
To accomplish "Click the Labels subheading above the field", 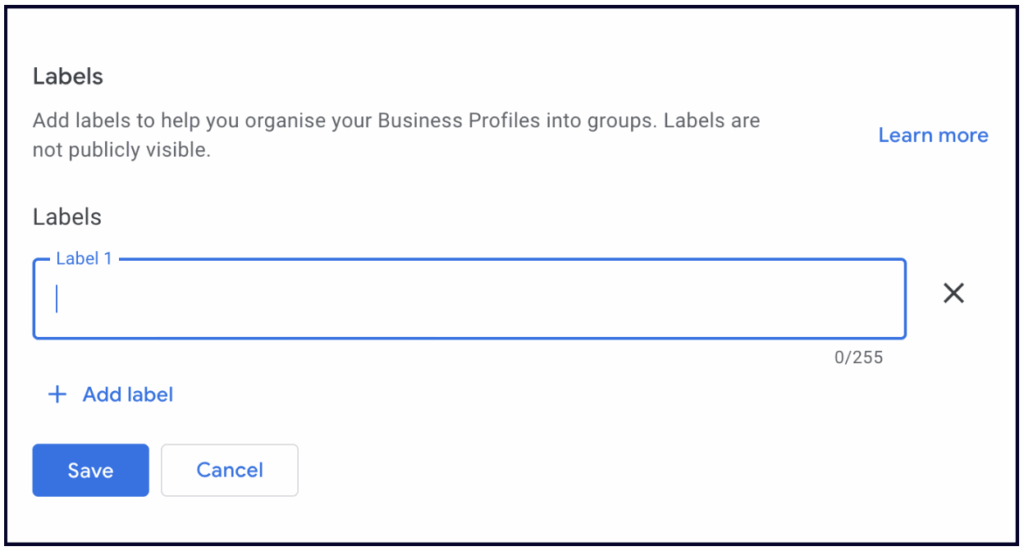I will (67, 216).
